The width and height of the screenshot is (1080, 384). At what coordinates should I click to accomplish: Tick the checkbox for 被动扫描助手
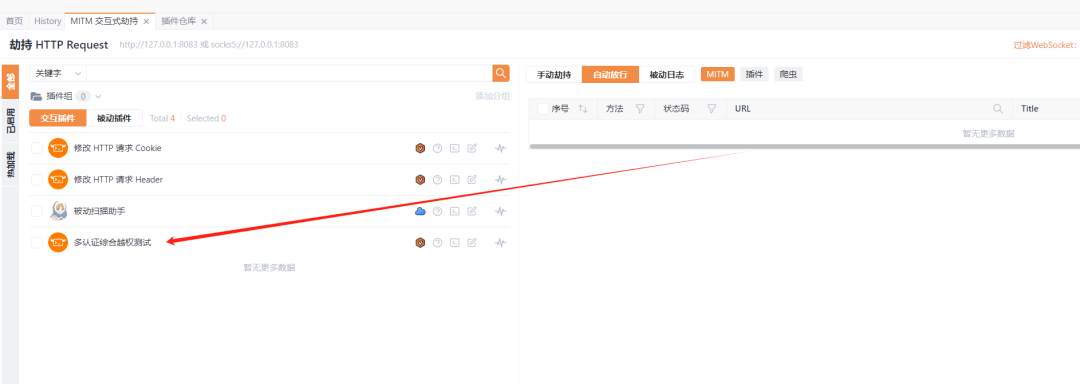(37, 211)
